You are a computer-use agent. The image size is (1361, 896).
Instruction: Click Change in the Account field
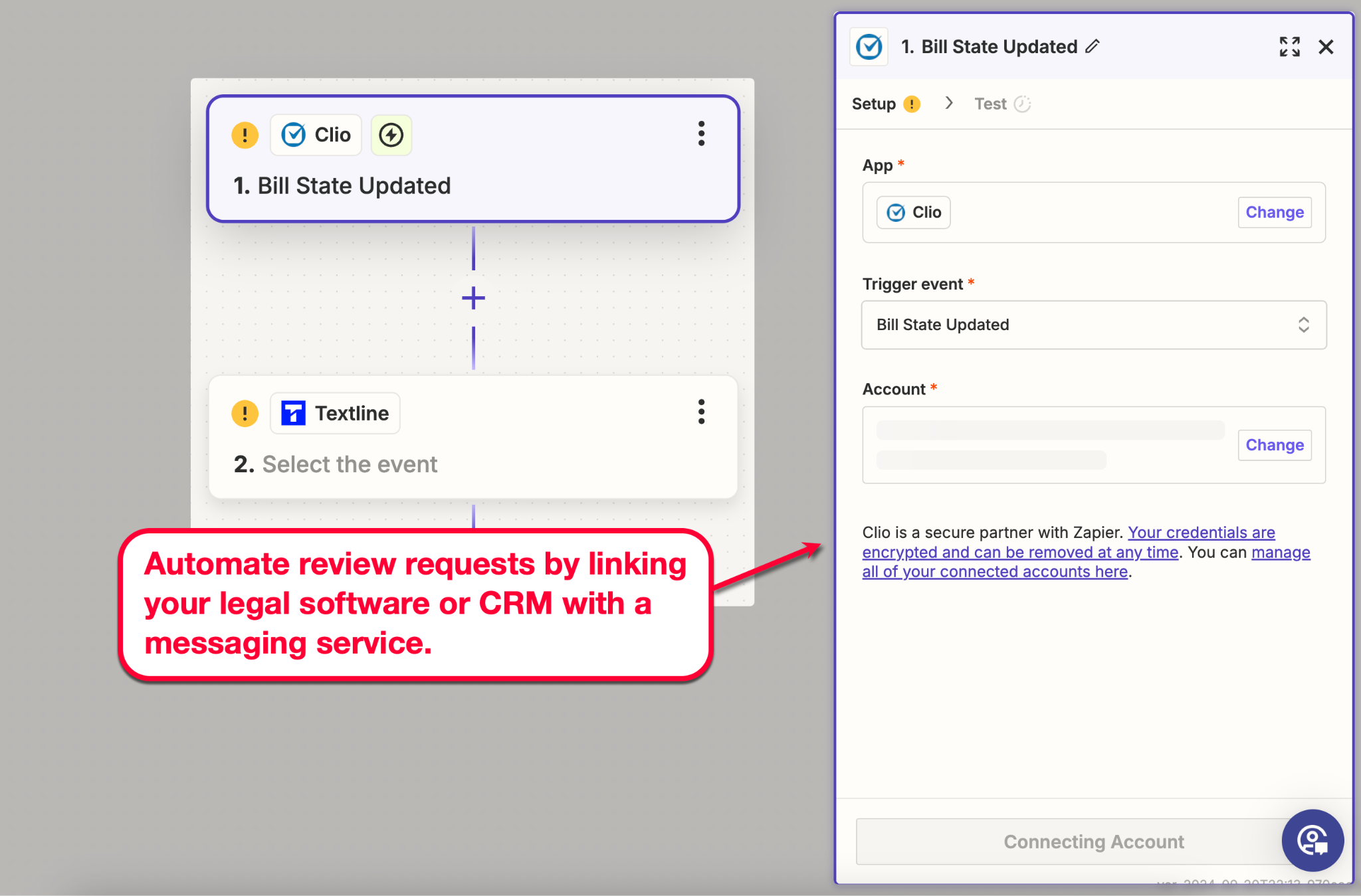coord(1274,445)
